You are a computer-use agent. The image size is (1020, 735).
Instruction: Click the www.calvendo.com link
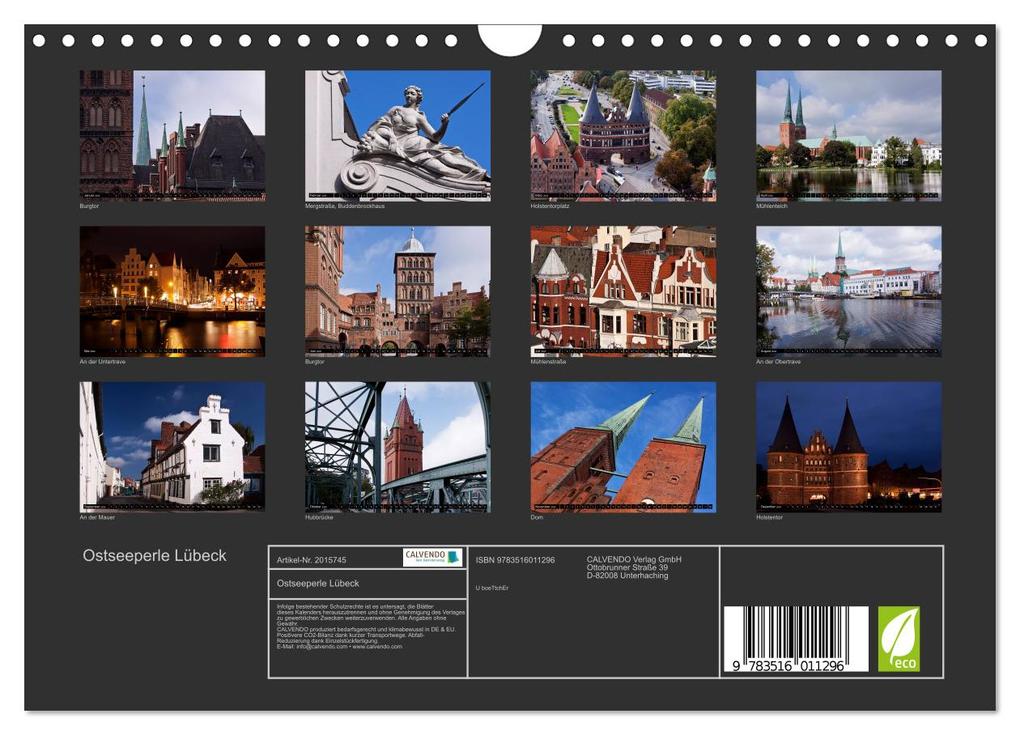(x=378, y=647)
